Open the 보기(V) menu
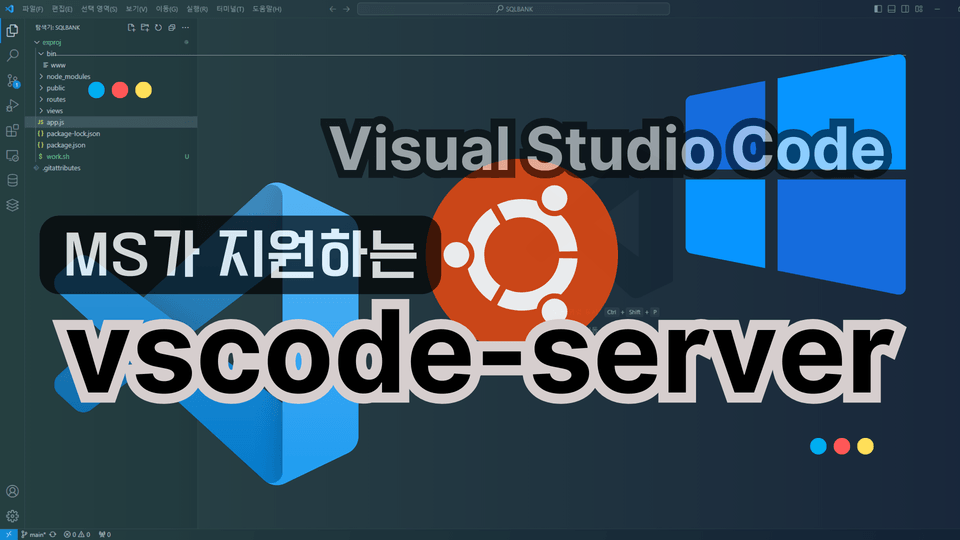This screenshot has height=540, width=960. (136, 9)
